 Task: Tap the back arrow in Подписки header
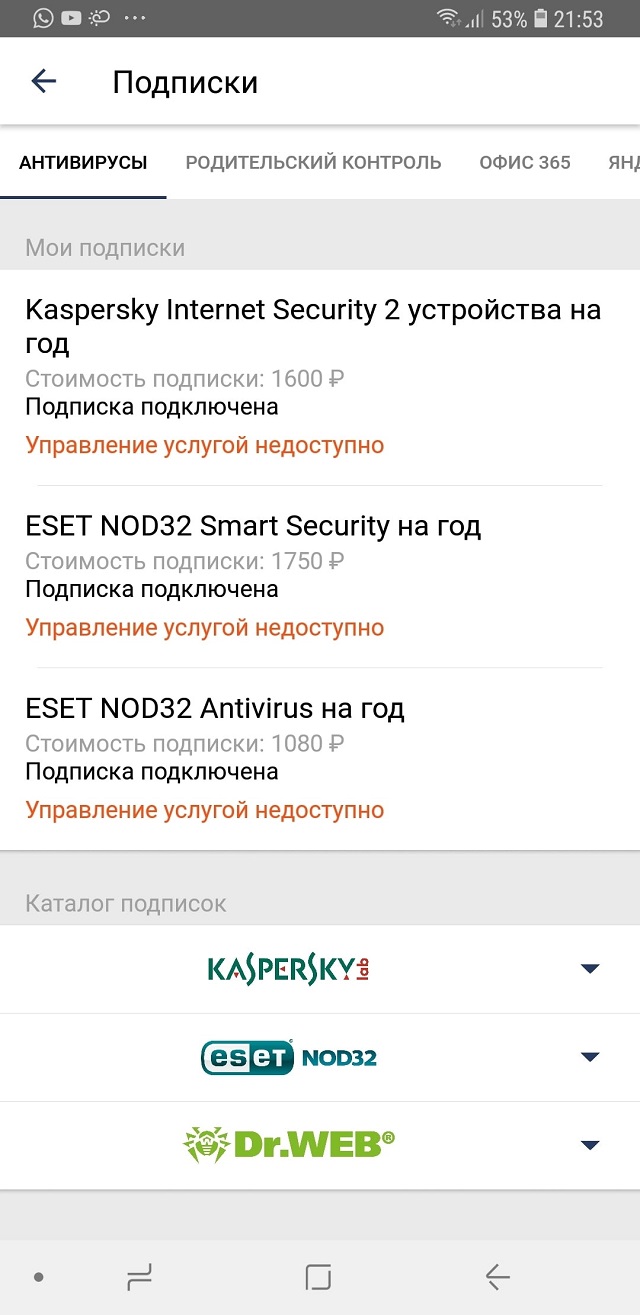(x=43, y=81)
